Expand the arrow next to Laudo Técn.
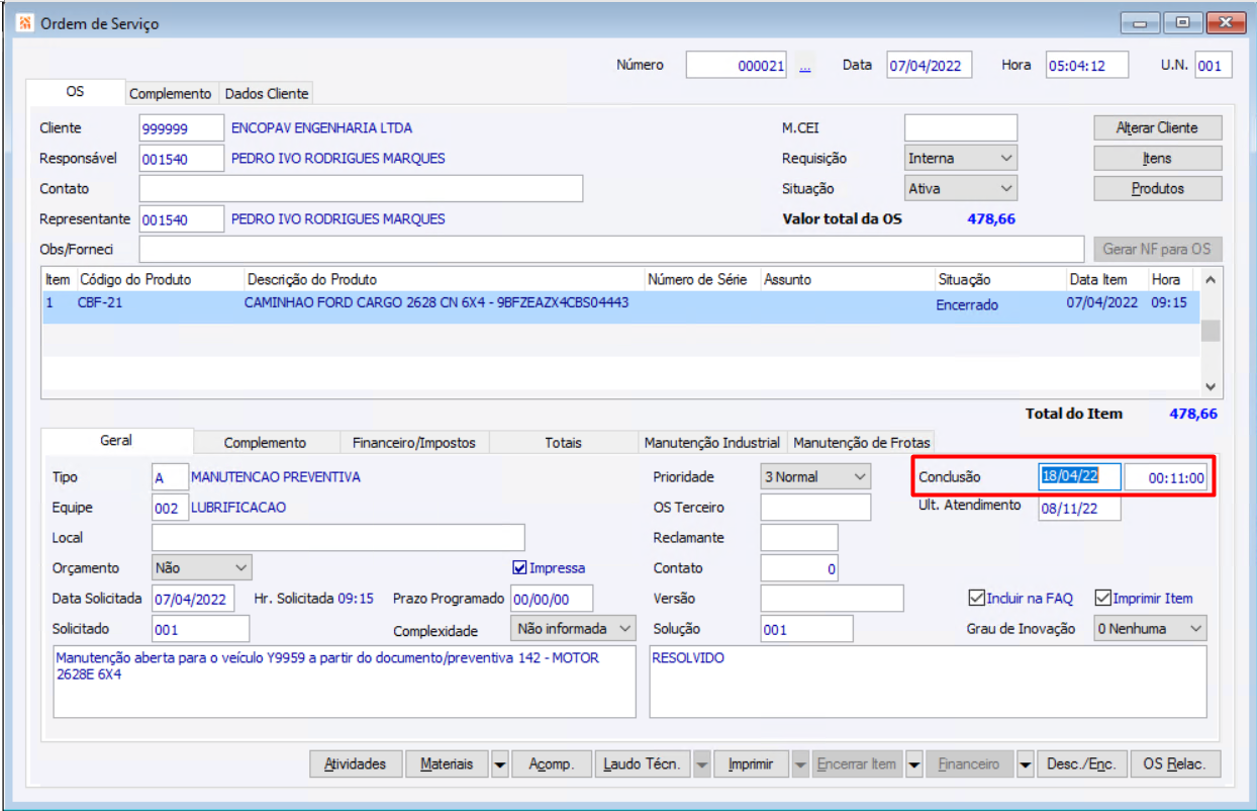Screen dimensions: 1257x811 point(702,764)
